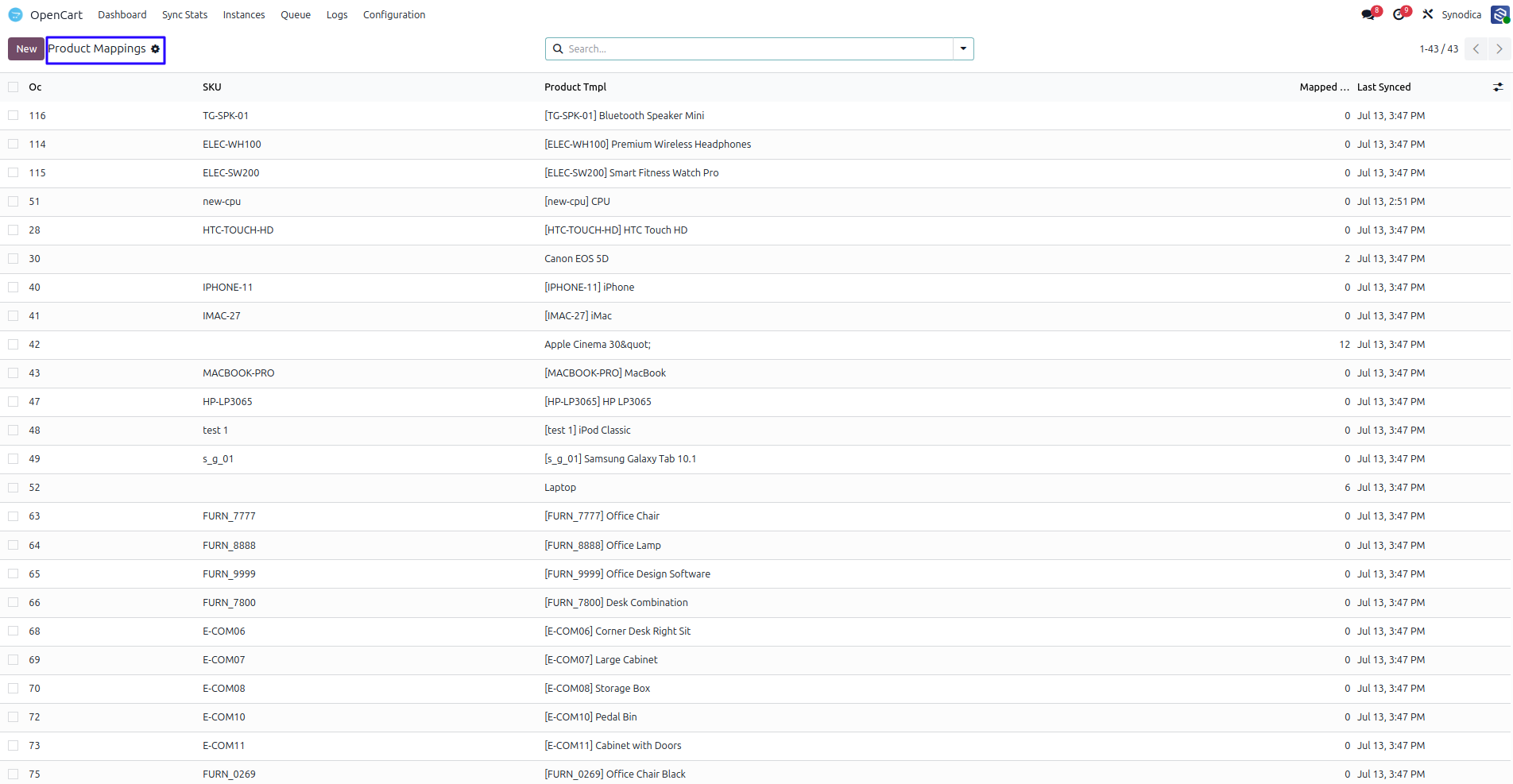Image resolution: width=1513 pixels, height=784 pixels.
Task: Open the Instances menu
Action: tap(244, 15)
